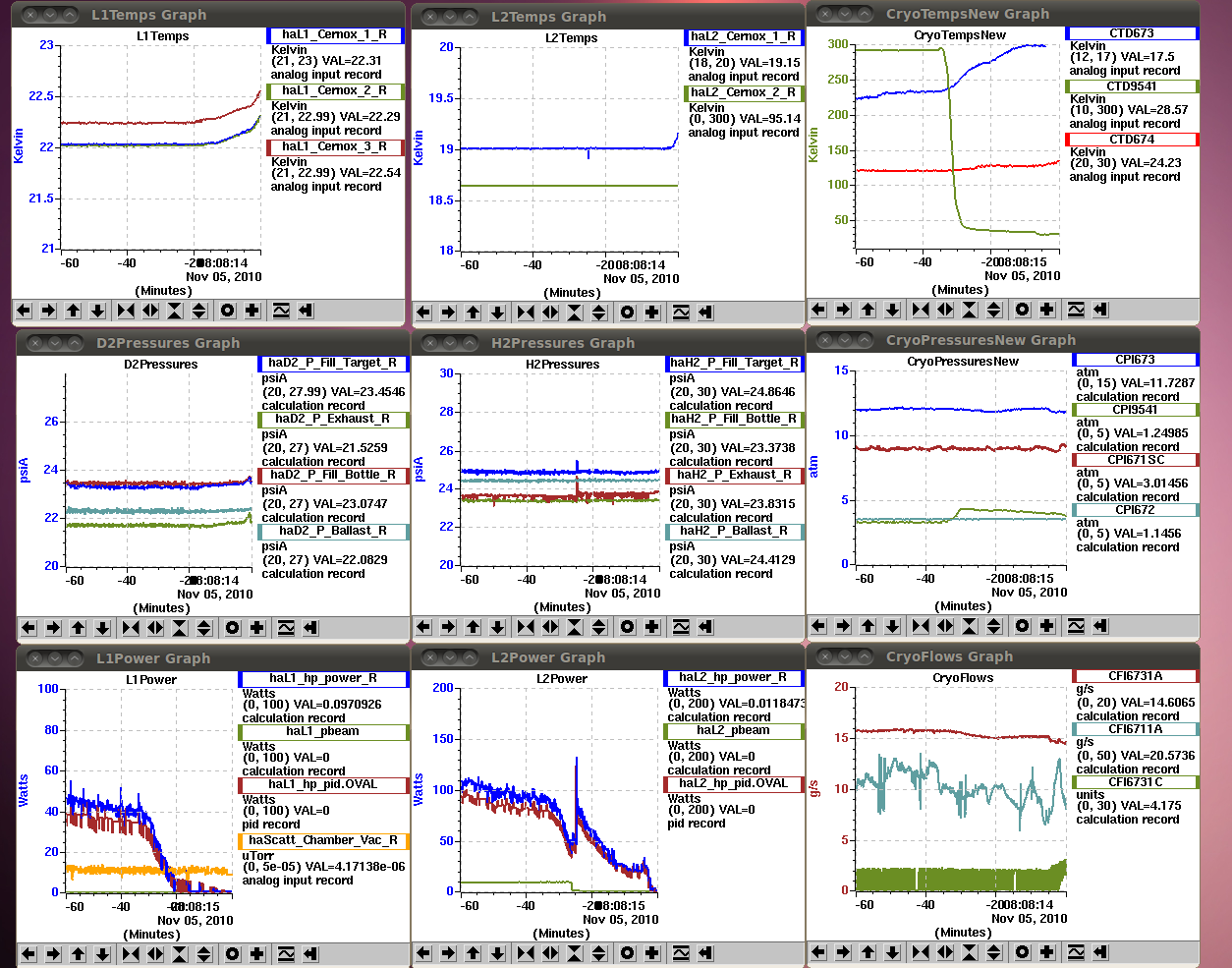Image resolution: width=1232 pixels, height=968 pixels.
Task: Select the haH2_P_Fill_Bottle_R legend entry
Action: pos(735,420)
